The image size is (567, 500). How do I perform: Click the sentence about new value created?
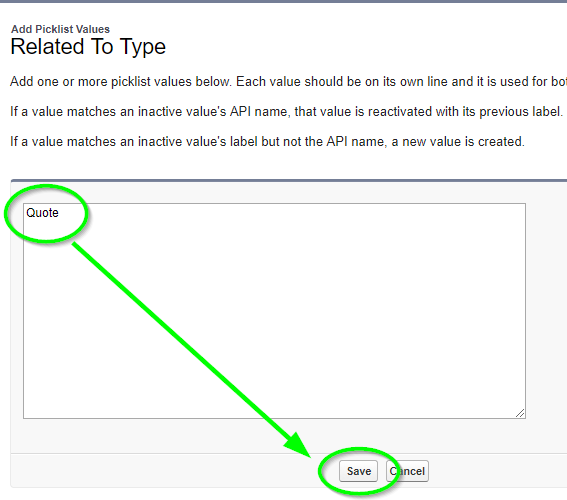(x=267, y=142)
